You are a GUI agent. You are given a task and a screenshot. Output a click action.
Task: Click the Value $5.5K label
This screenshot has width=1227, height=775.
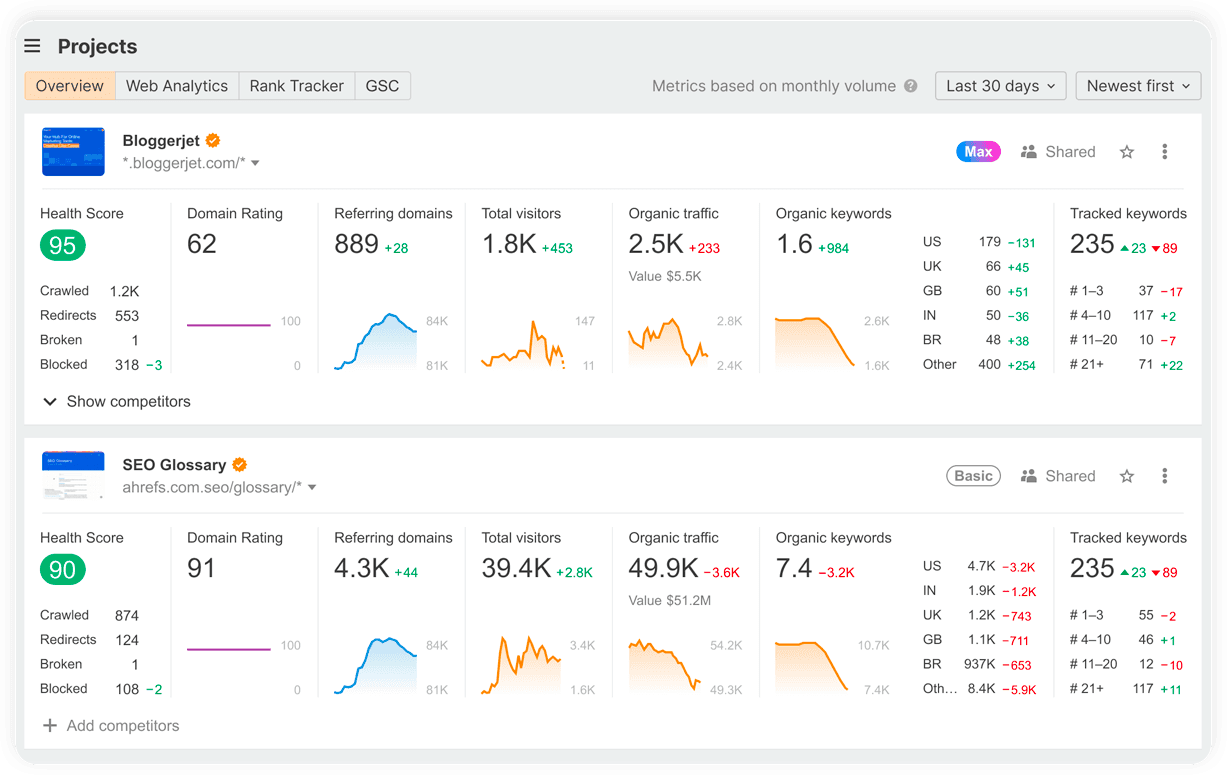[665, 276]
